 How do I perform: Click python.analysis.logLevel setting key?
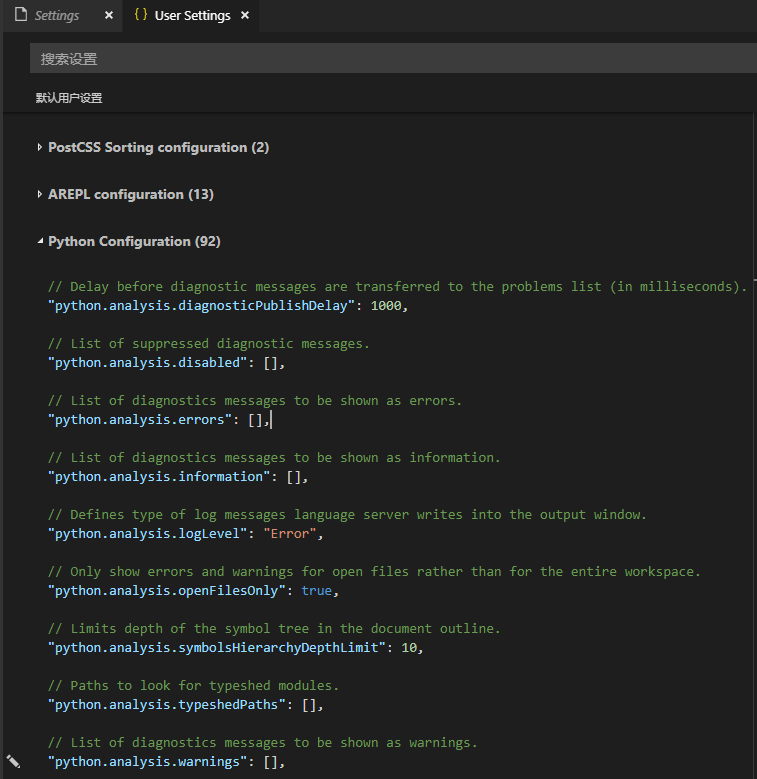(148, 534)
